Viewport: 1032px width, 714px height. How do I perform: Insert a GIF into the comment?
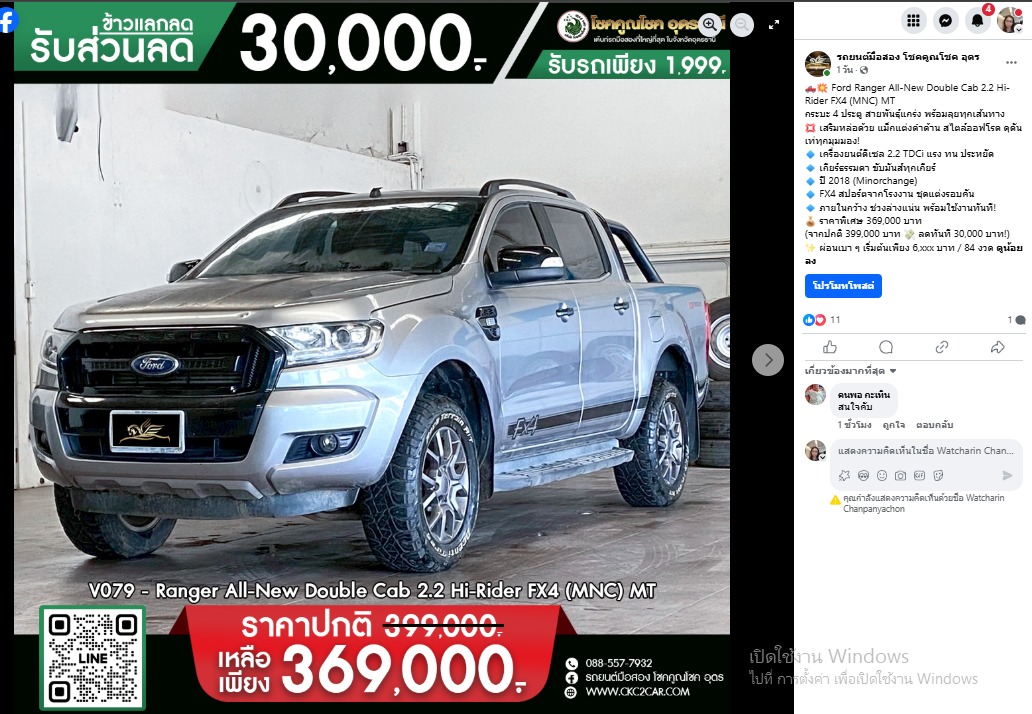(x=919, y=475)
